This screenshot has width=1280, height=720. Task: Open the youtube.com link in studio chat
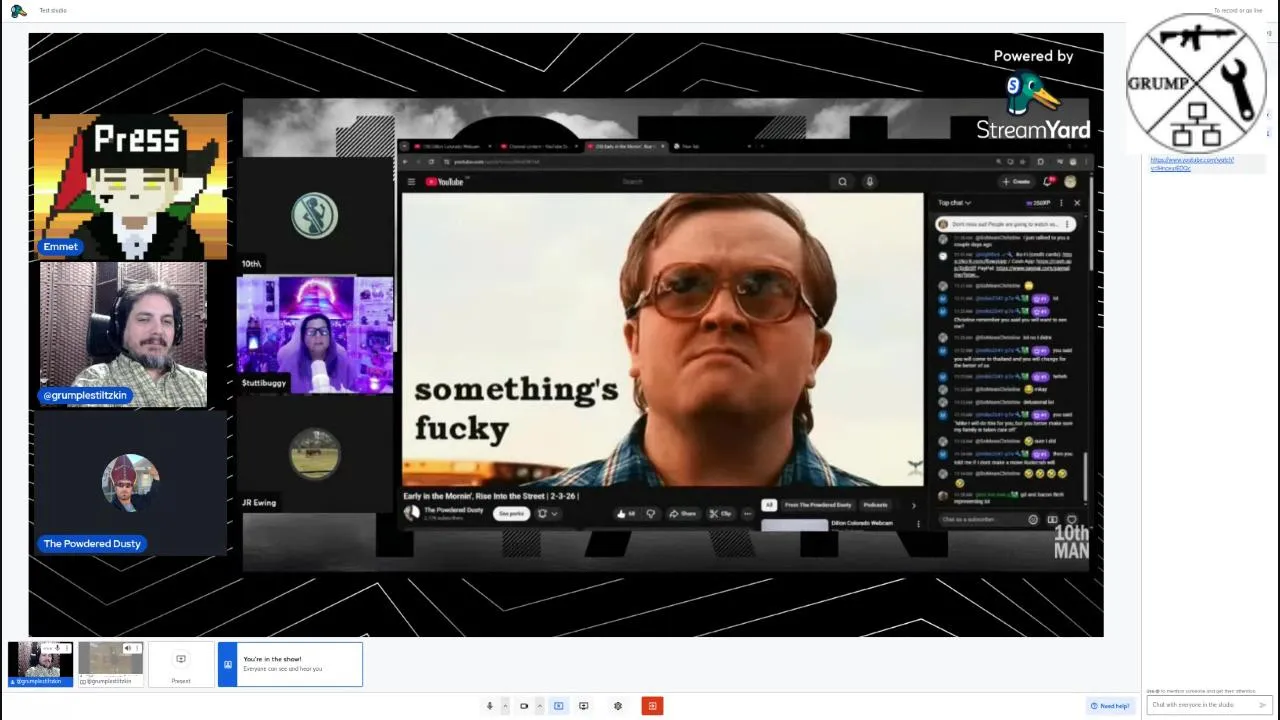coord(1192,164)
